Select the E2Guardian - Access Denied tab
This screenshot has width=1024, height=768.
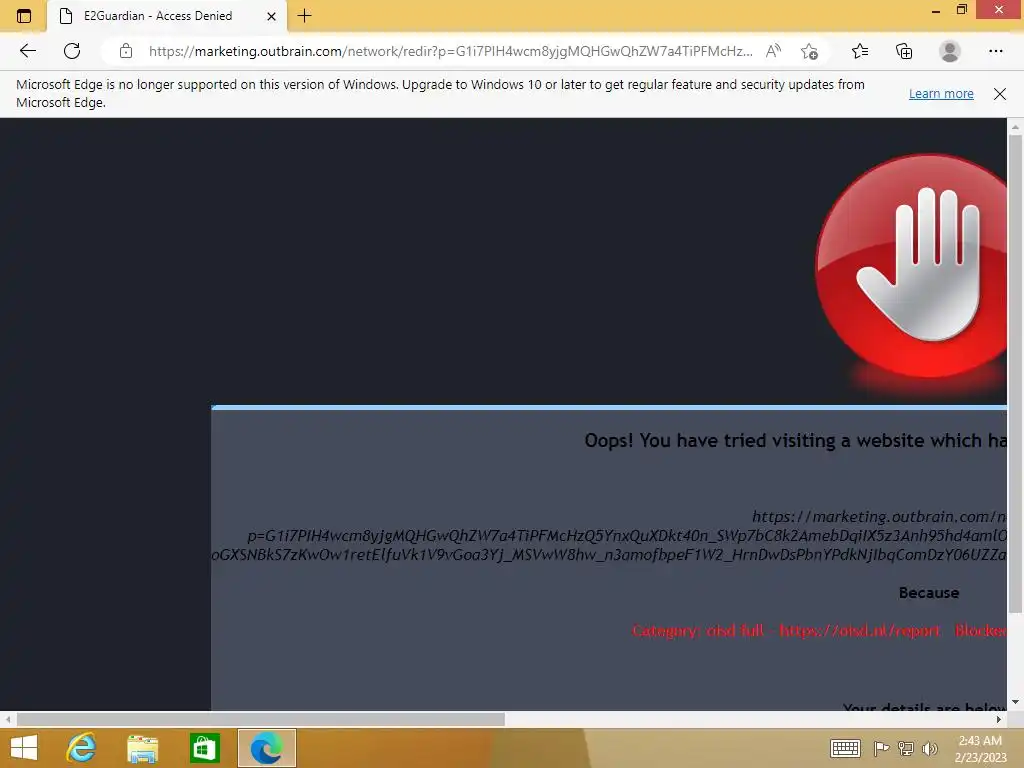(x=167, y=16)
